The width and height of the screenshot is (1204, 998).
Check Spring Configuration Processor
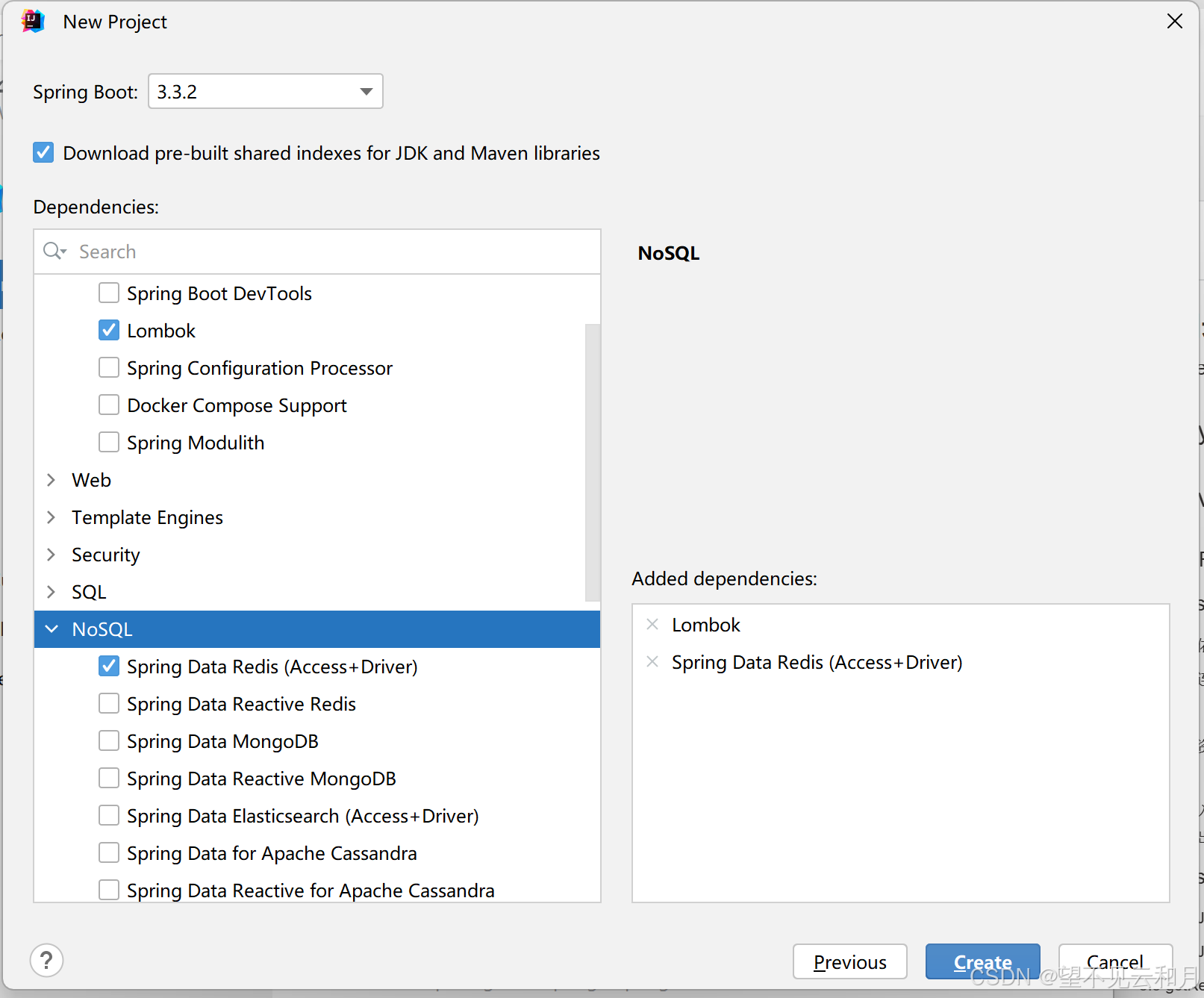[109, 367]
